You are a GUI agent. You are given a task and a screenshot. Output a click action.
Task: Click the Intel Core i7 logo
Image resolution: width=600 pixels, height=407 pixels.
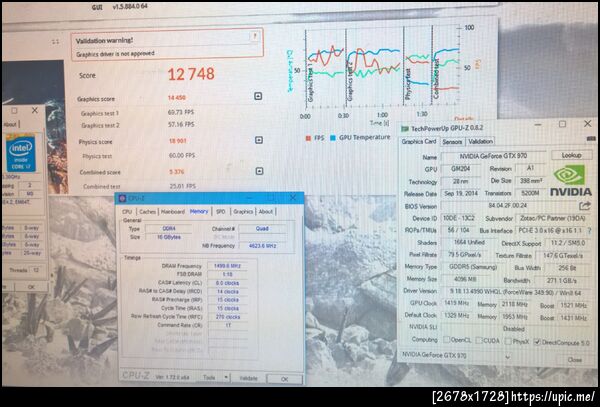(21, 153)
